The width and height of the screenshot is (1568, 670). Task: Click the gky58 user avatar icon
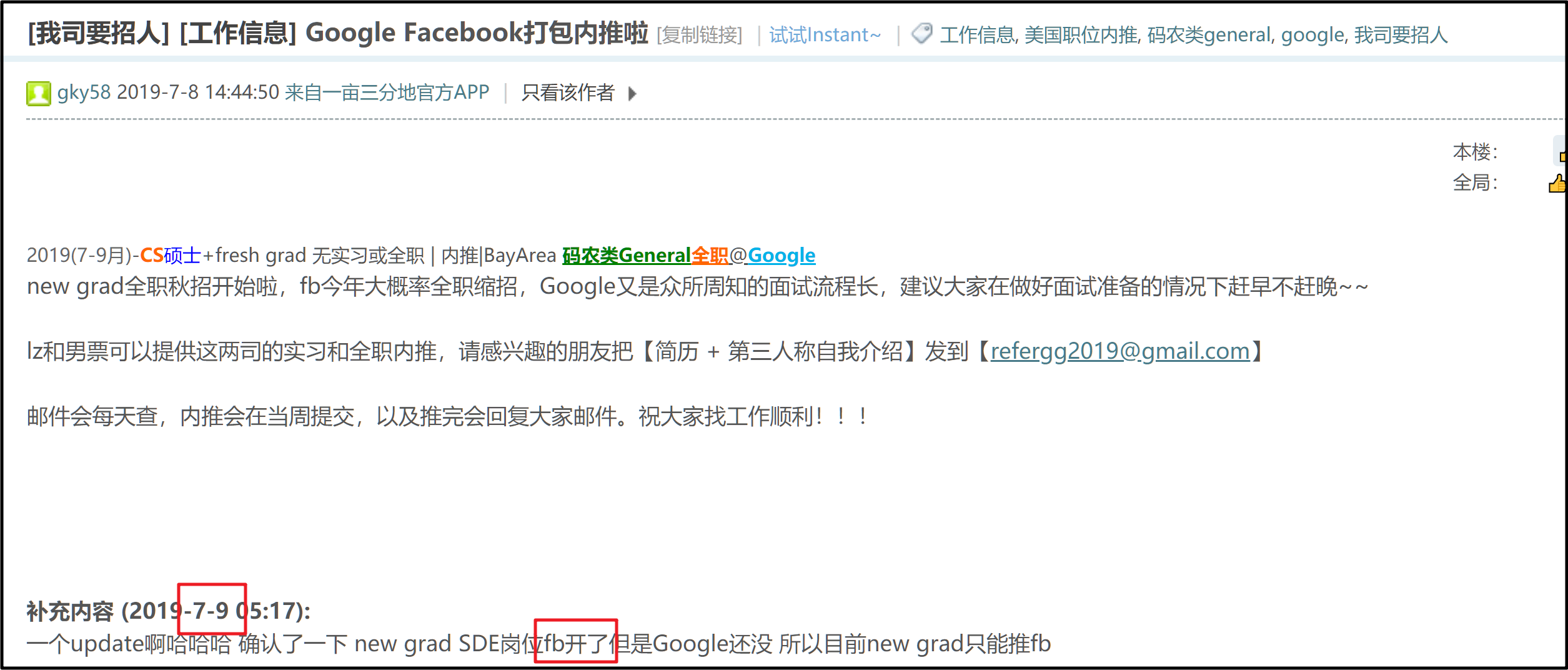[x=38, y=93]
